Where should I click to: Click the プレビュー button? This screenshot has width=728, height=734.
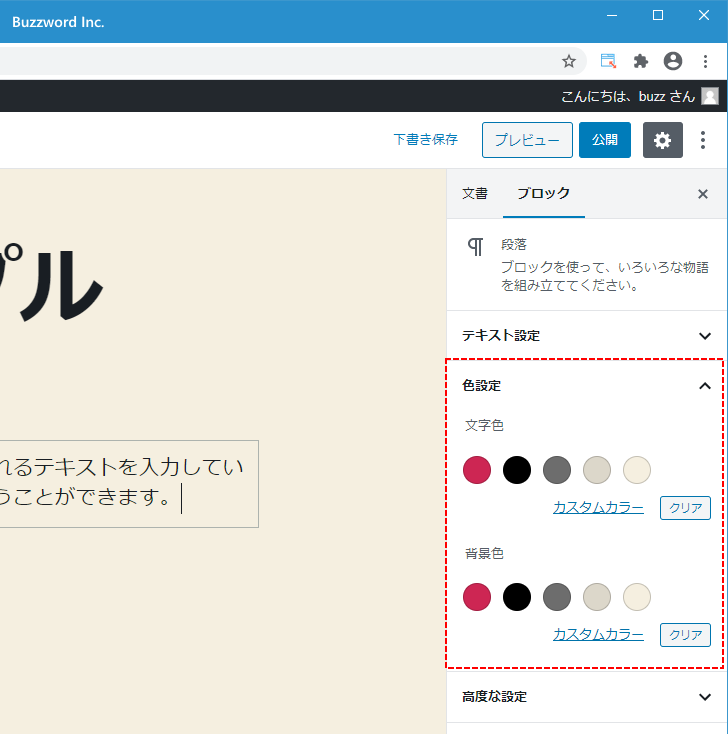(x=527, y=140)
